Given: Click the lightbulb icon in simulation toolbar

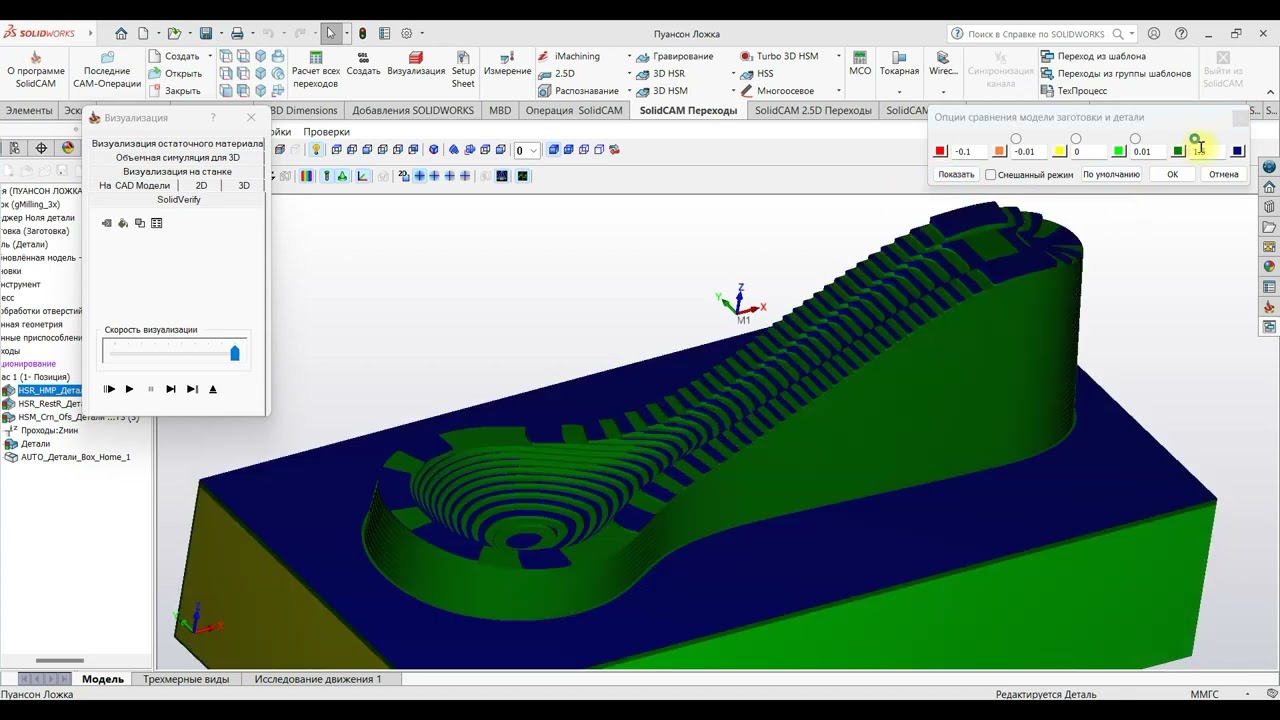Looking at the screenshot, I should tap(316, 150).
